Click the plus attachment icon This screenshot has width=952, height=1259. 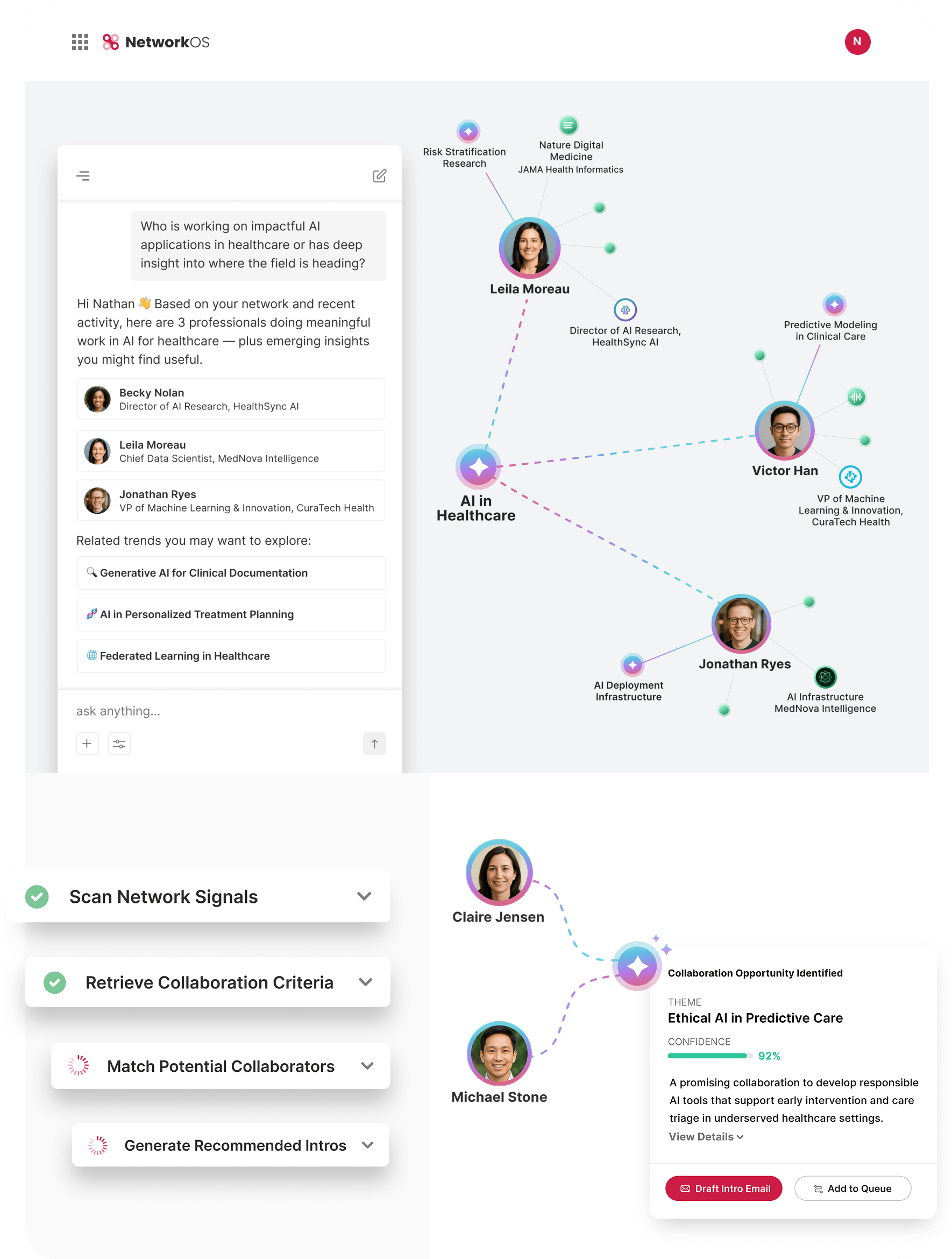click(87, 744)
